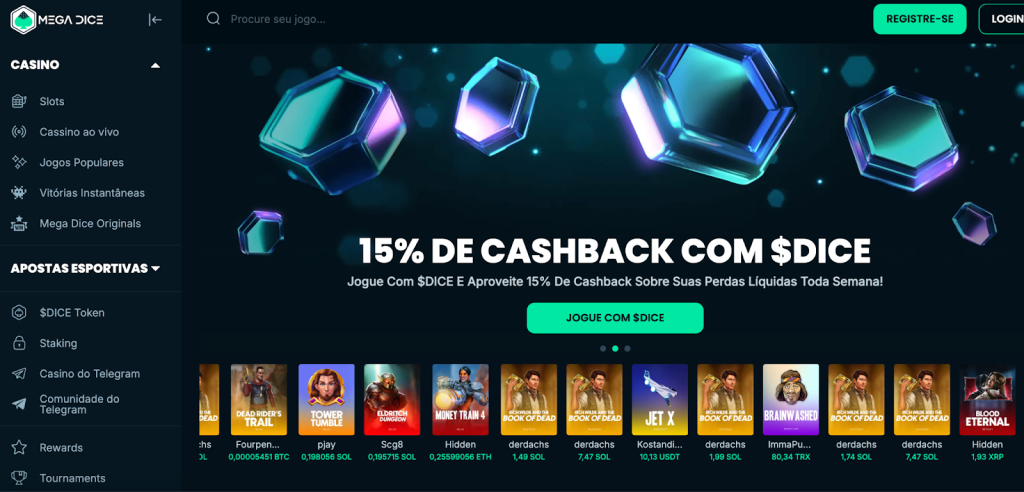Open Slots via its sidebar icon
Image resolution: width=1024 pixels, height=492 pixels.
coord(19,101)
